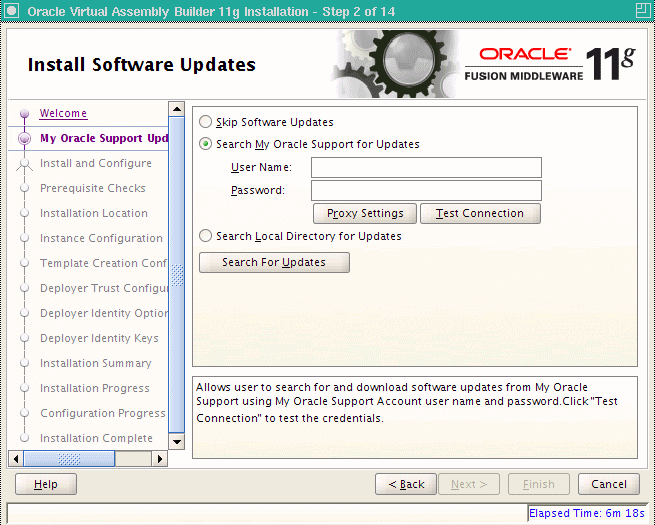The image size is (655, 525).
Task: Click the Elapsed Time status text
Action: point(587,513)
